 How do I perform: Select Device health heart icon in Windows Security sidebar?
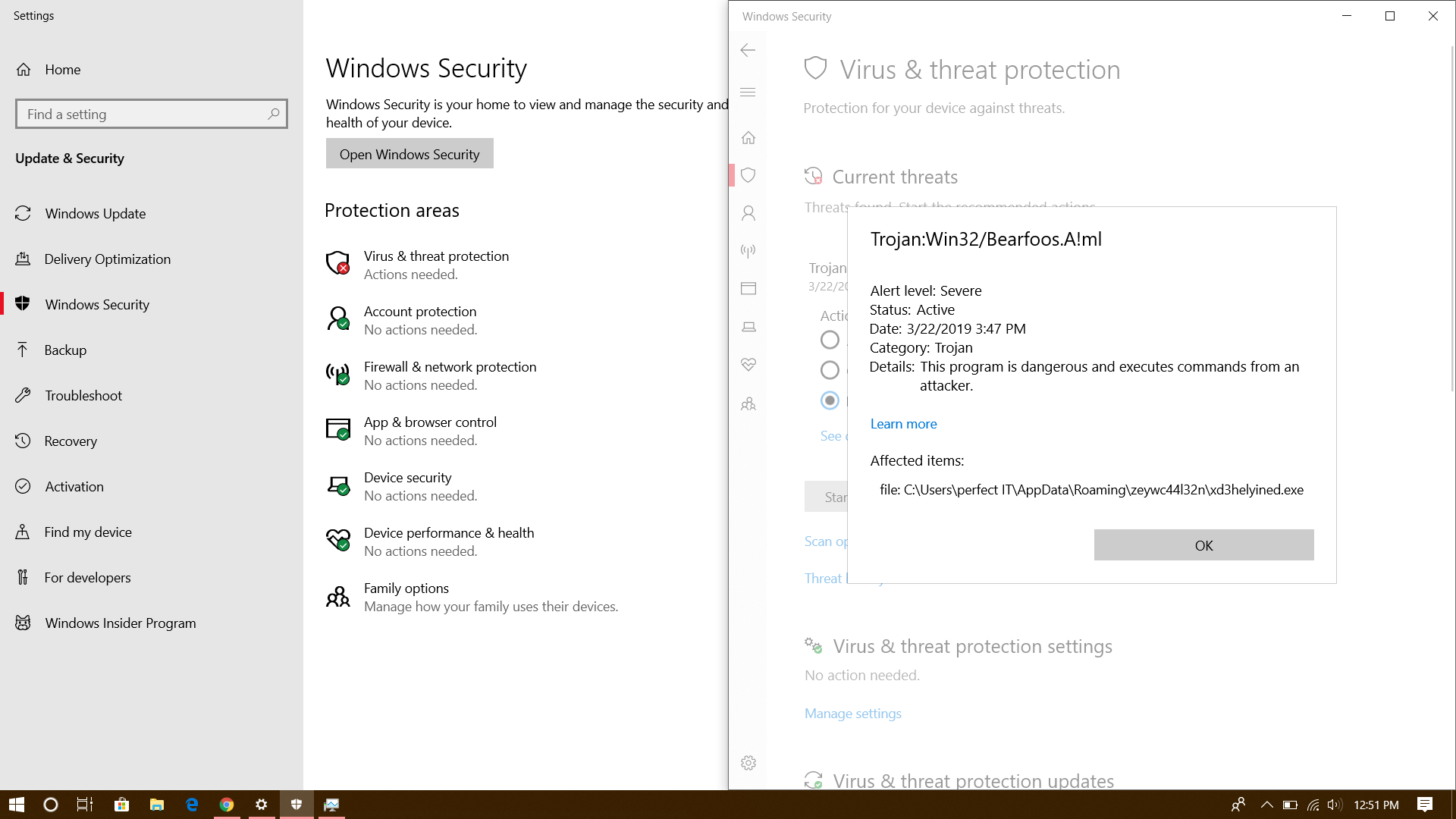[x=748, y=365]
